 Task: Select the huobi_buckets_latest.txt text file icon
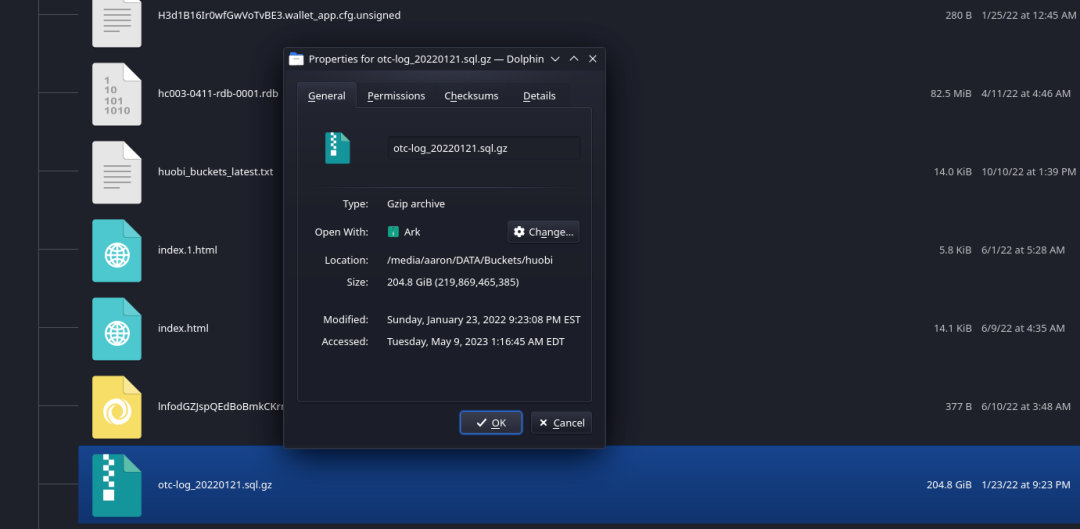(x=117, y=172)
